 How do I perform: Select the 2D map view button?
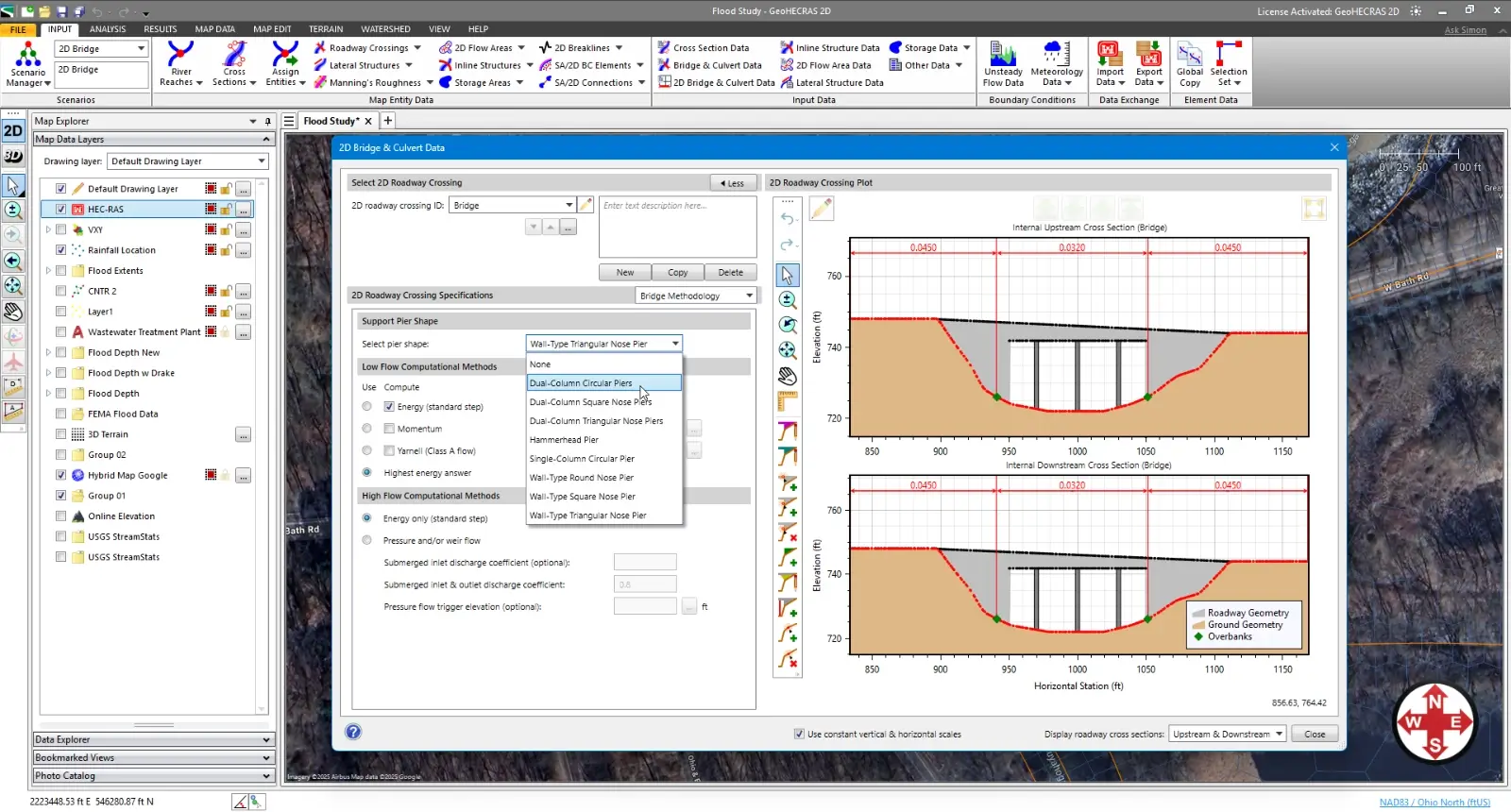pos(13,131)
